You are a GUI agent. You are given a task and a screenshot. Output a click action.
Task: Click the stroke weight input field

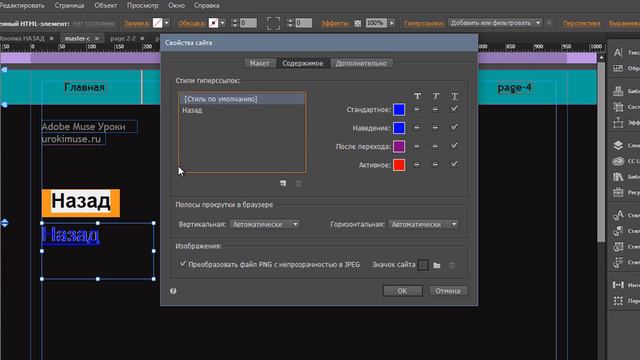[x=248, y=23]
